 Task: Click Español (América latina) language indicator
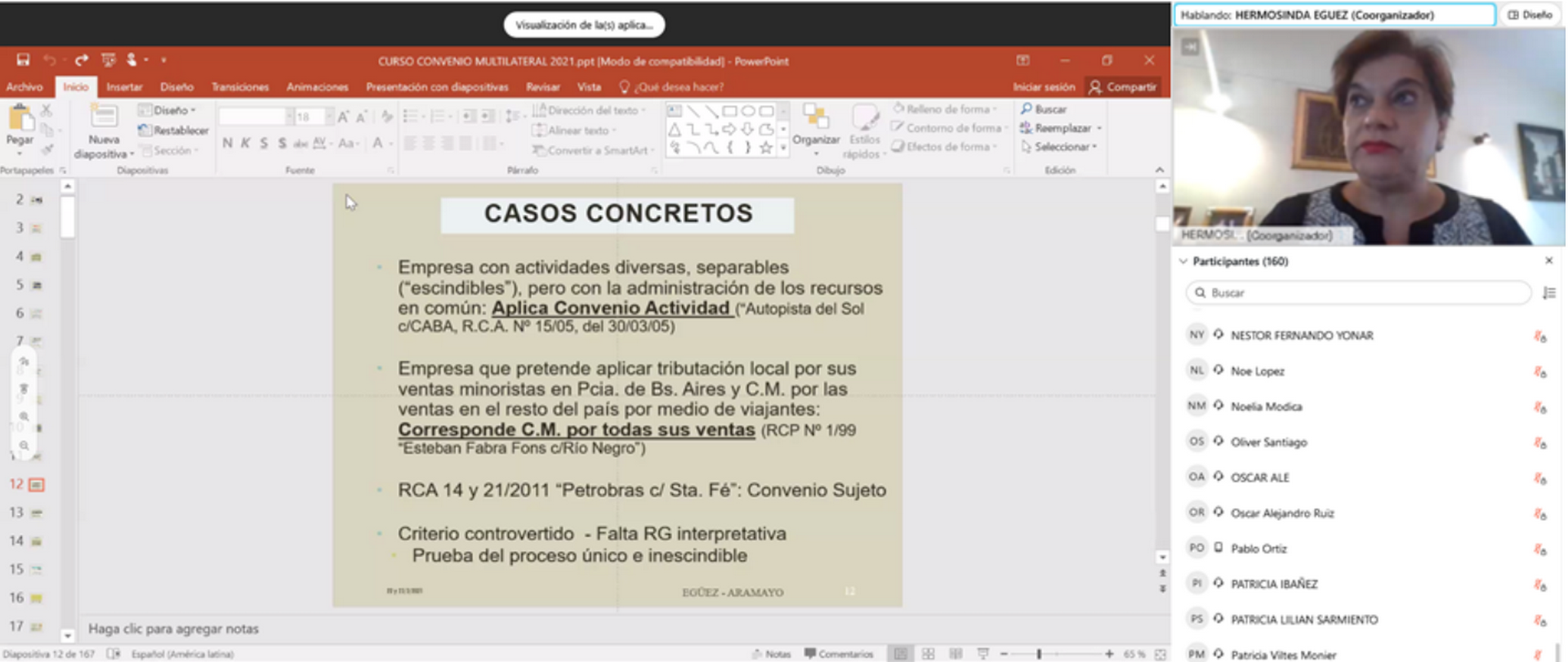click(183, 654)
